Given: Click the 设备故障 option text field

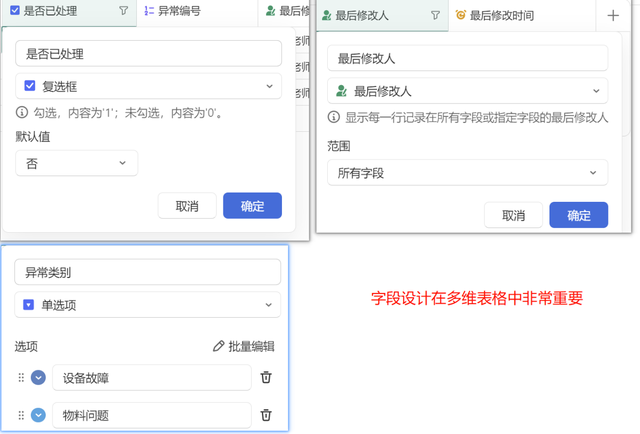Looking at the screenshot, I should point(152,378).
